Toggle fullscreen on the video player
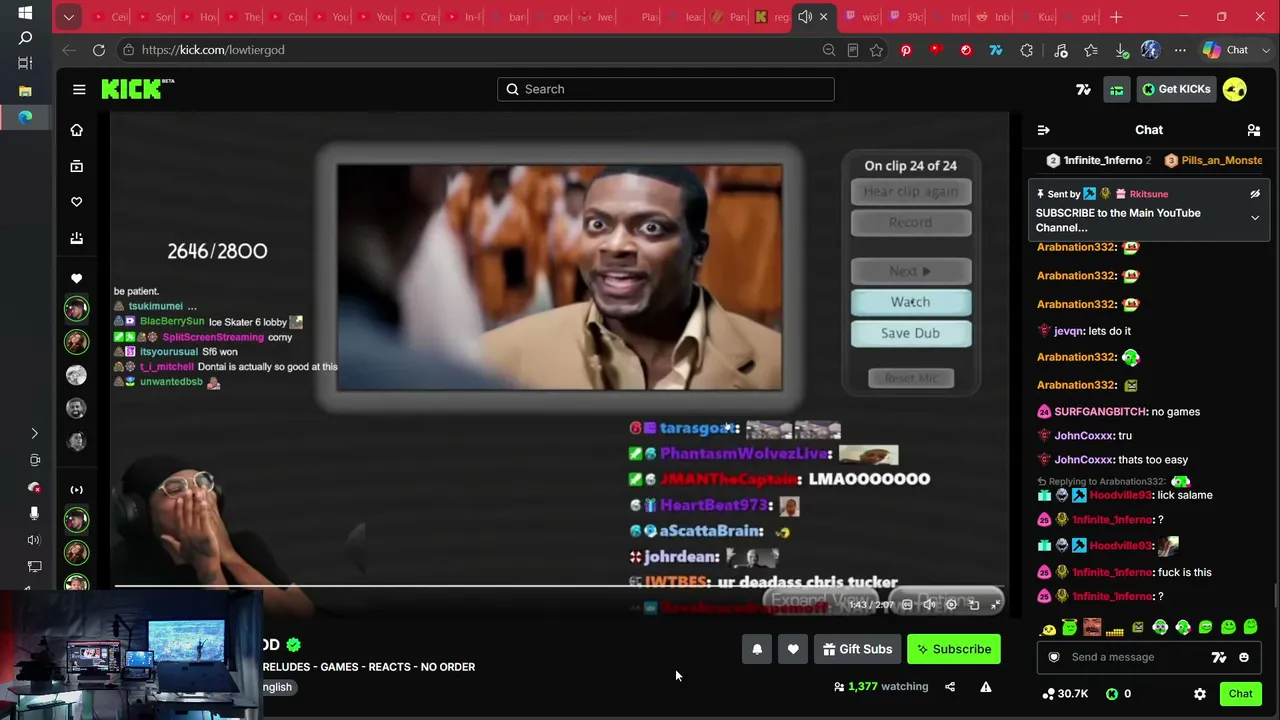The height and width of the screenshot is (720, 1280). (996, 604)
